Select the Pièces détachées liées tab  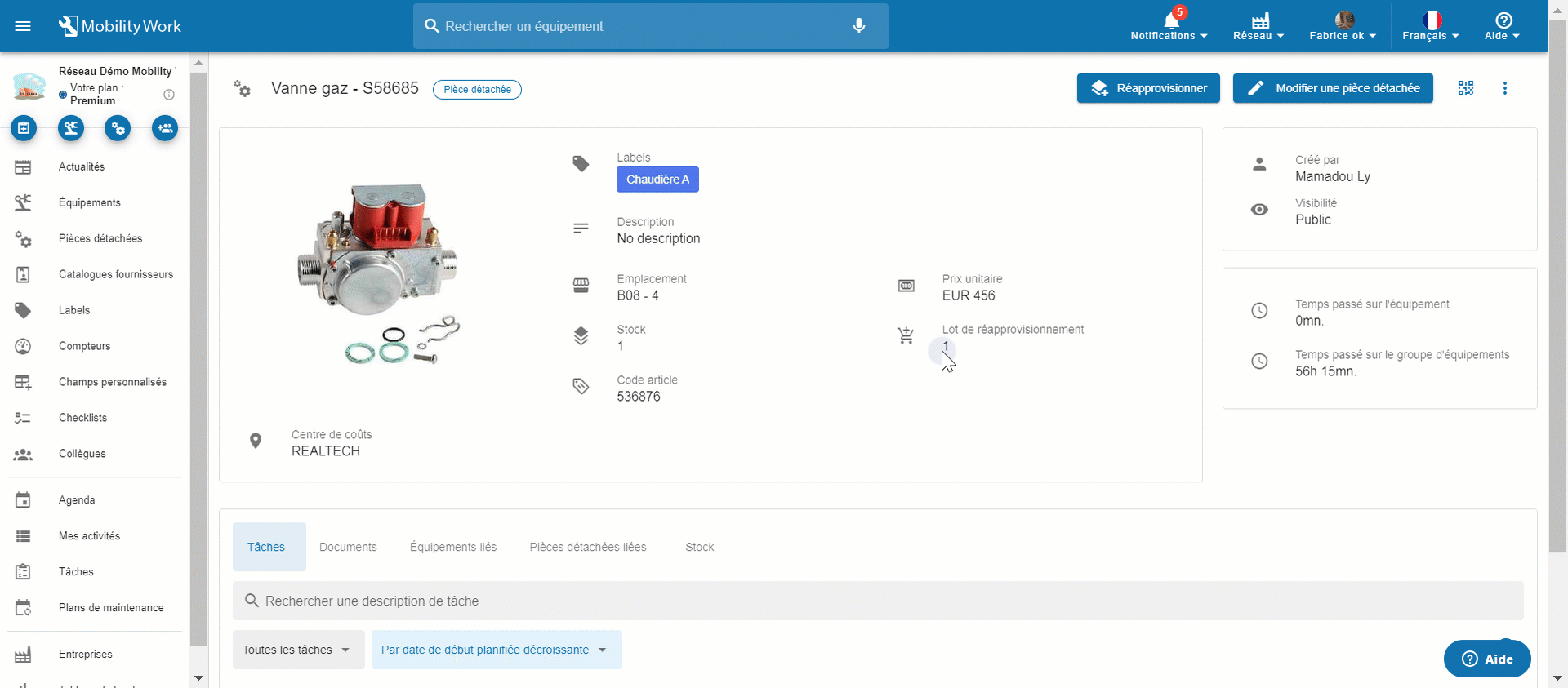pyautogui.click(x=587, y=547)
